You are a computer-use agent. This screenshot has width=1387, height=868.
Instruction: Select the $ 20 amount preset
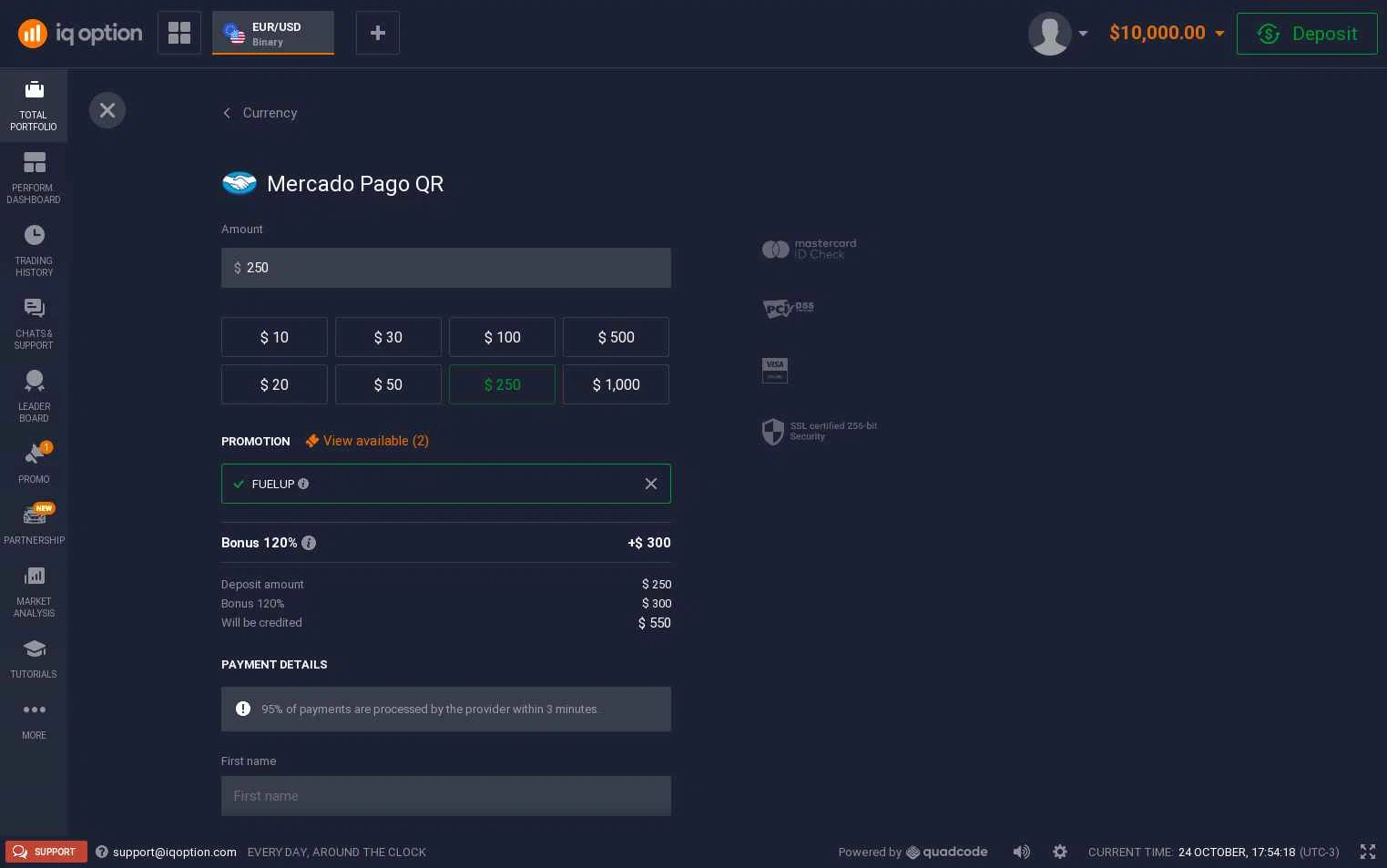pyautogui.click(x=274, y=384)
